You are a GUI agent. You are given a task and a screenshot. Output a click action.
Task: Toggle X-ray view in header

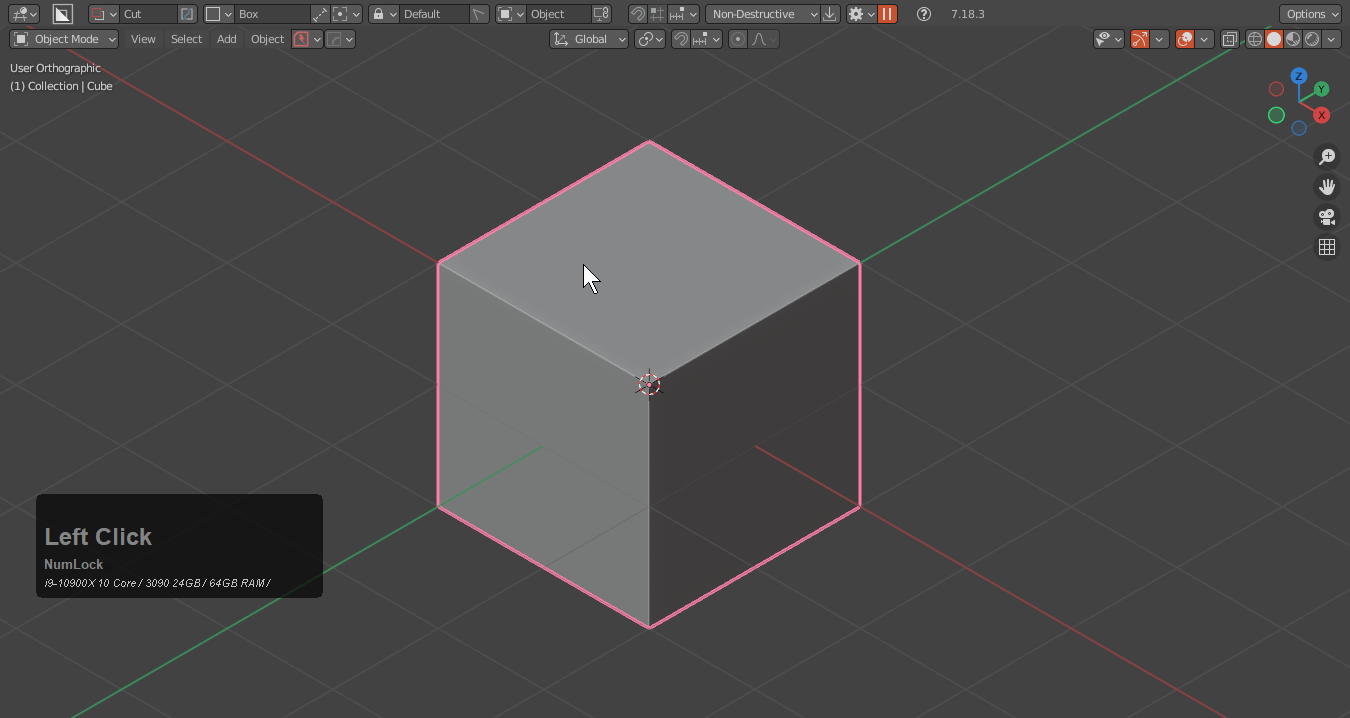point(1230,39)
